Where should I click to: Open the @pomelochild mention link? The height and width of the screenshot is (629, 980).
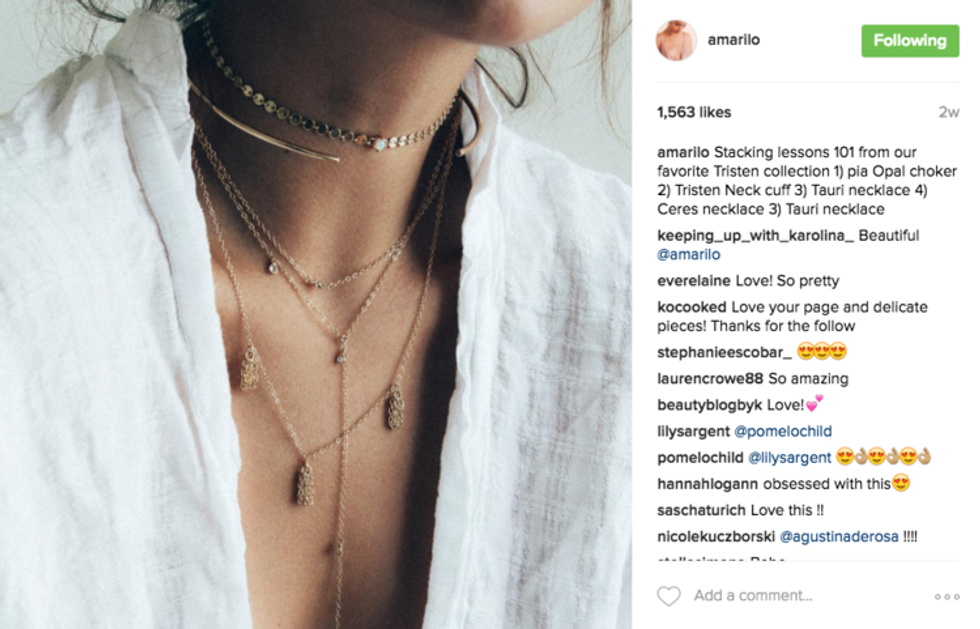coord(782,431)
